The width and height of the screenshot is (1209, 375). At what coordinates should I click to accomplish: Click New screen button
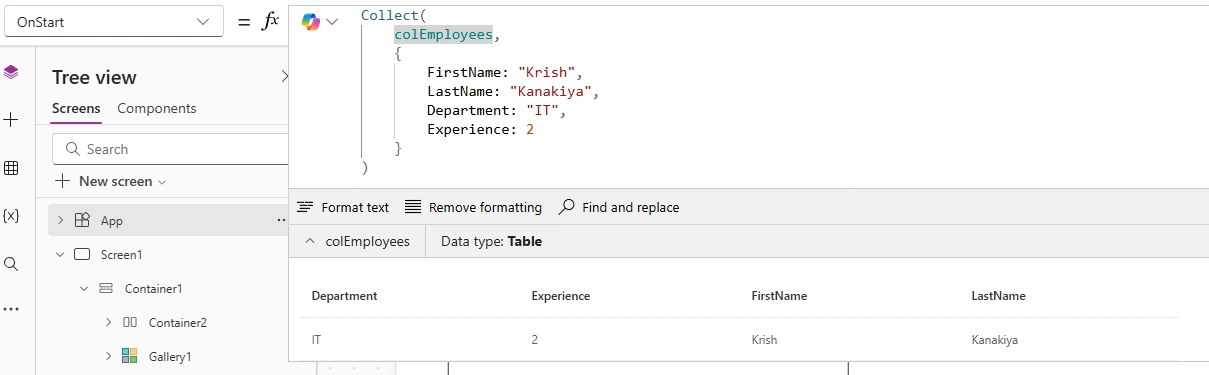point(110,181)
